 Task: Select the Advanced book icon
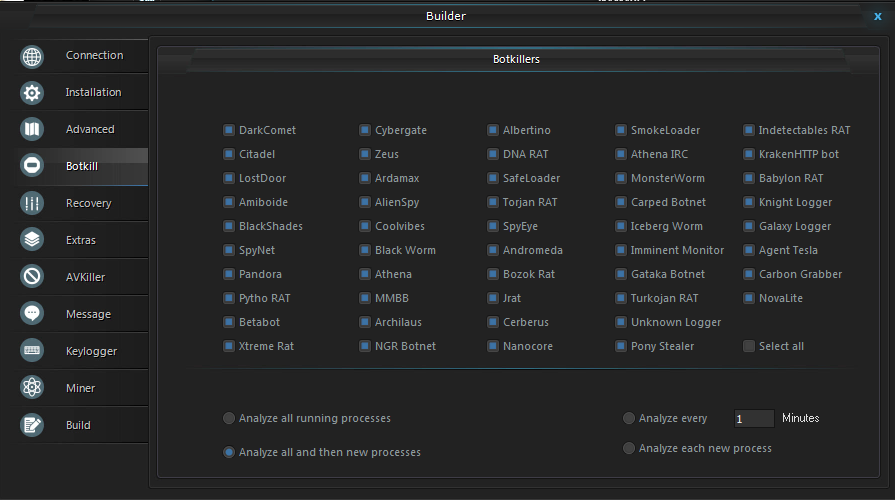[32, 130]
